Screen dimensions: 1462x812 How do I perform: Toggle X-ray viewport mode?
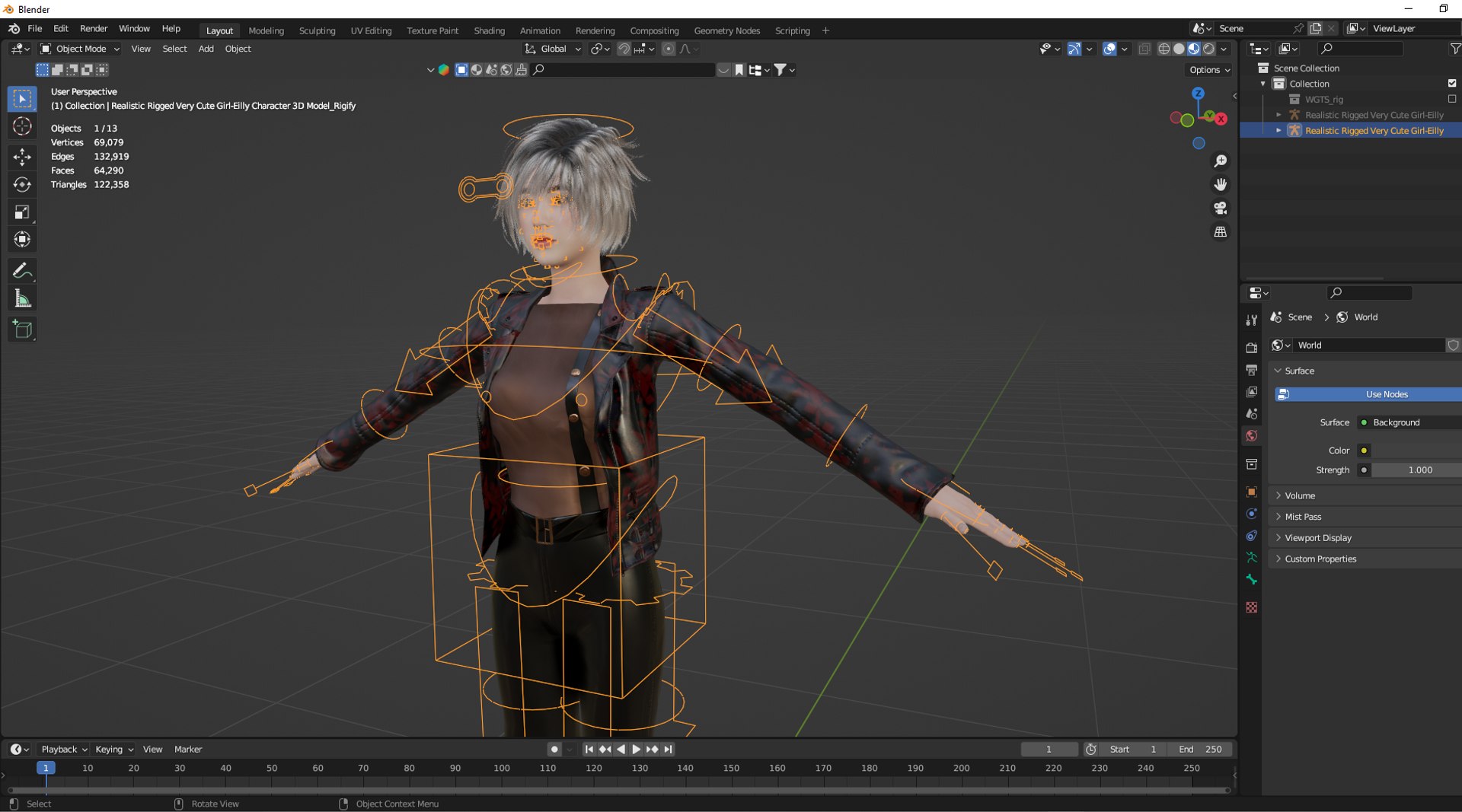[x=1144, y=49]
